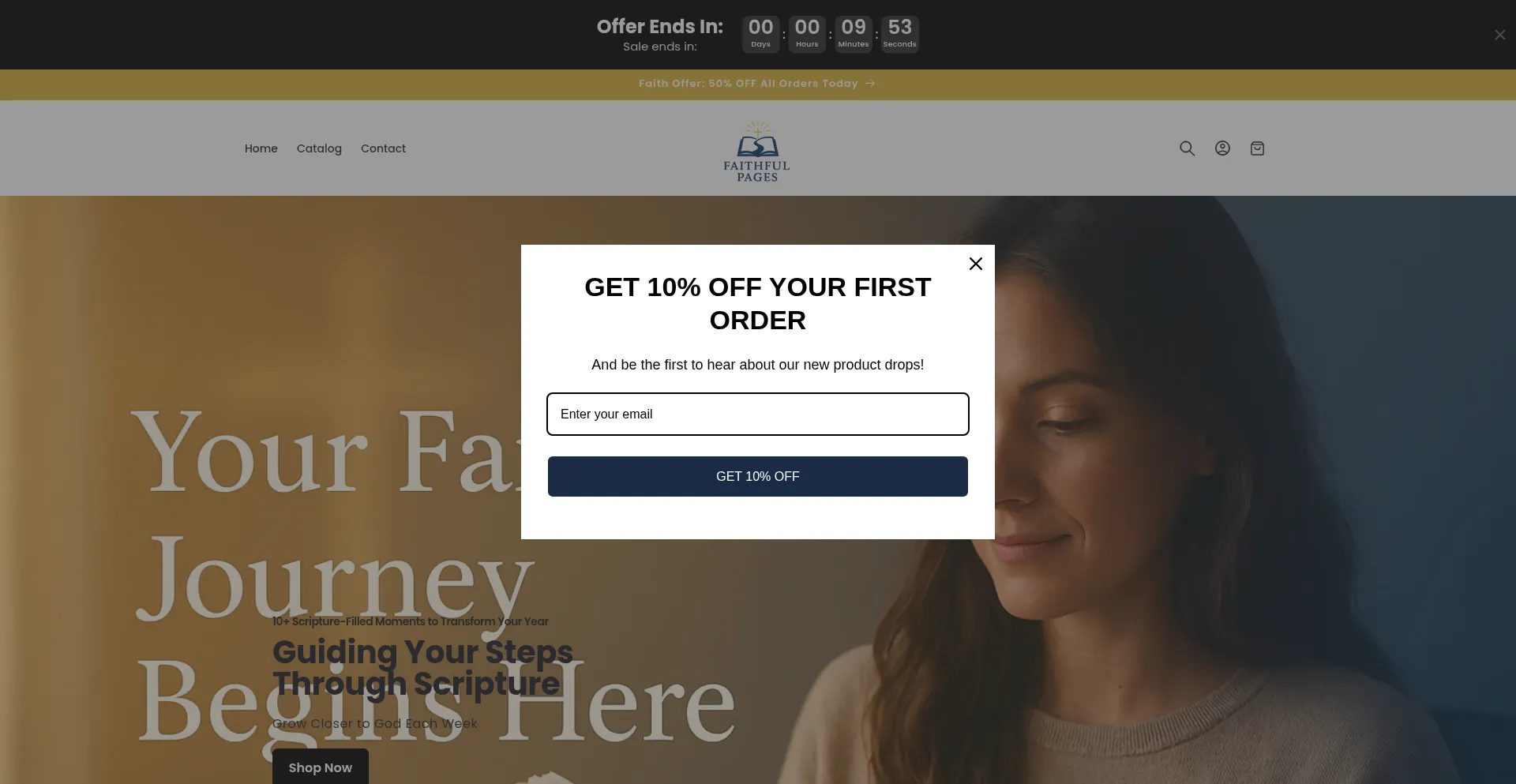Viewport: 1516px width, 784px height.
Task: Close the 10% off popup
Action: coord(976,264)
